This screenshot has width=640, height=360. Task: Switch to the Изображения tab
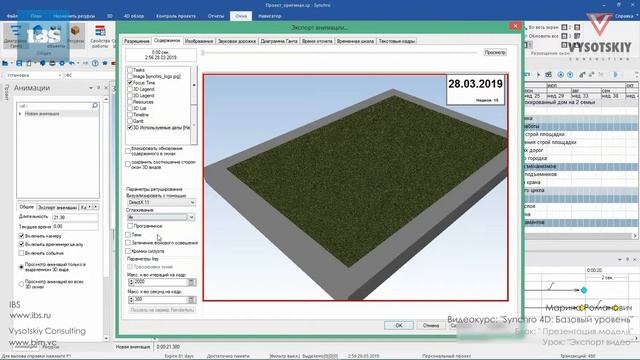pos(199,41)
